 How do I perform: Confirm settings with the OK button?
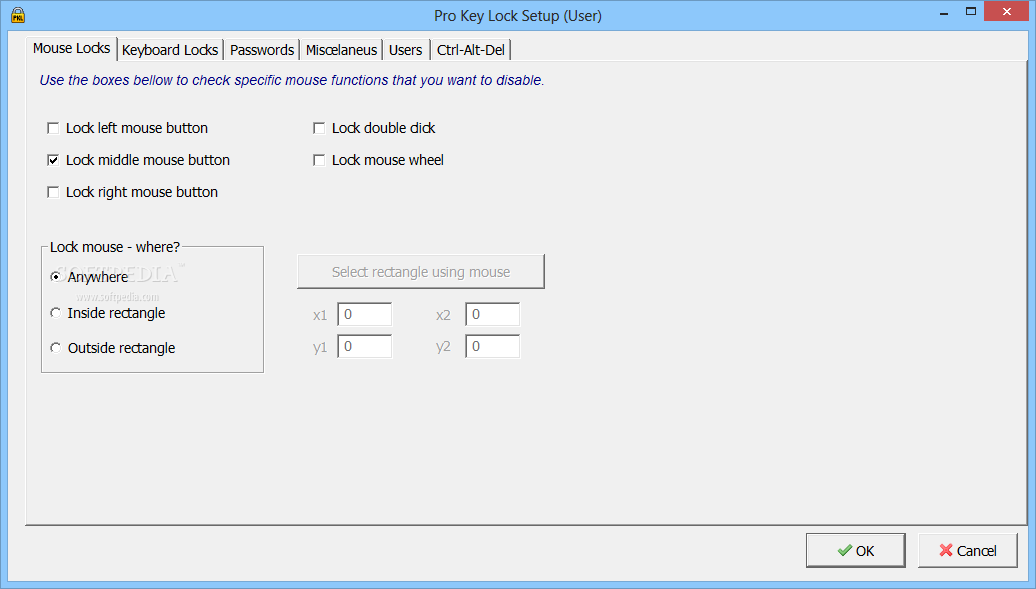coord(856,551)
